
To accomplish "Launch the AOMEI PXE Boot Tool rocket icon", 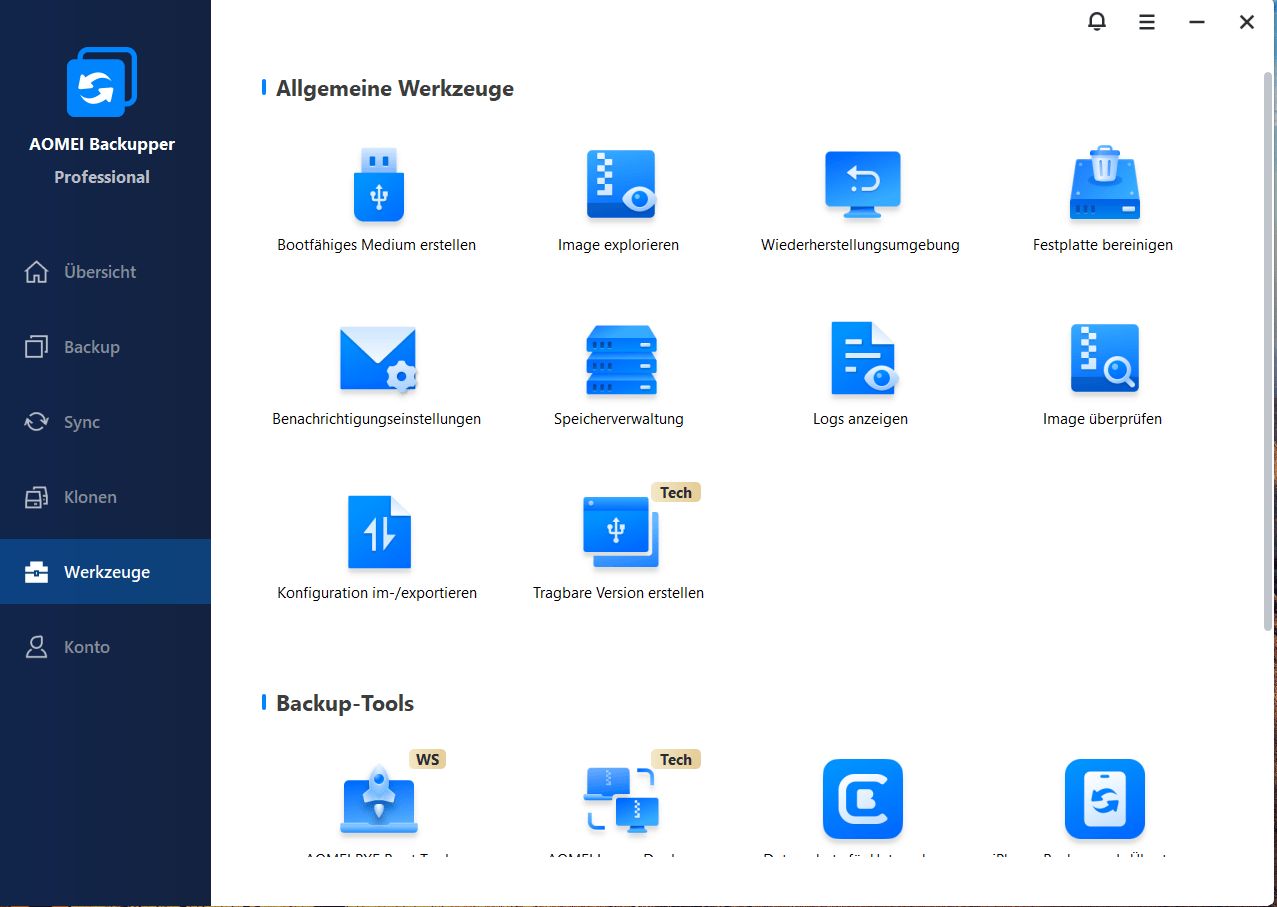I will coord(378,801).
